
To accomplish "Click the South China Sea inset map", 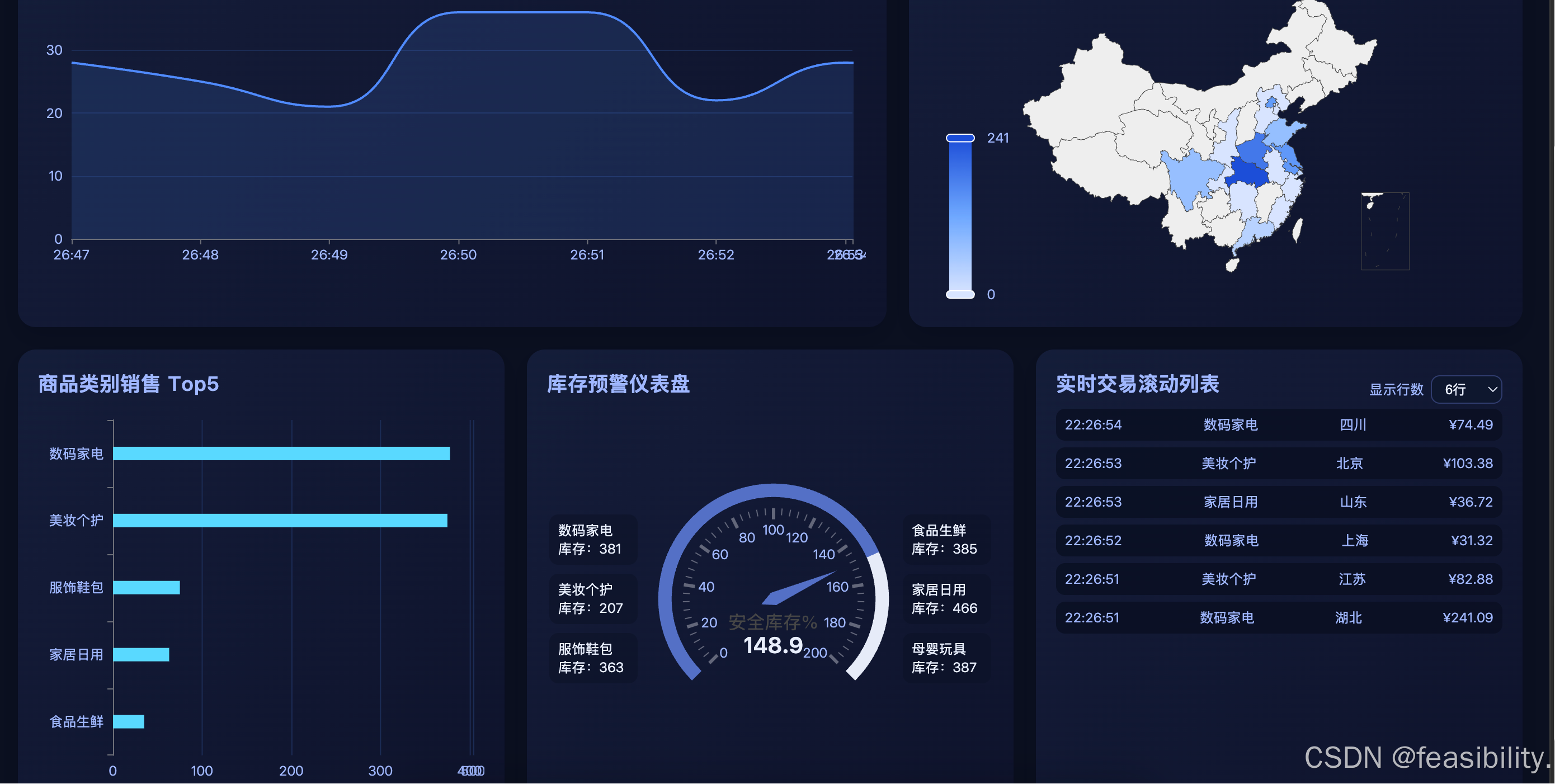I will coord(1386,231).
